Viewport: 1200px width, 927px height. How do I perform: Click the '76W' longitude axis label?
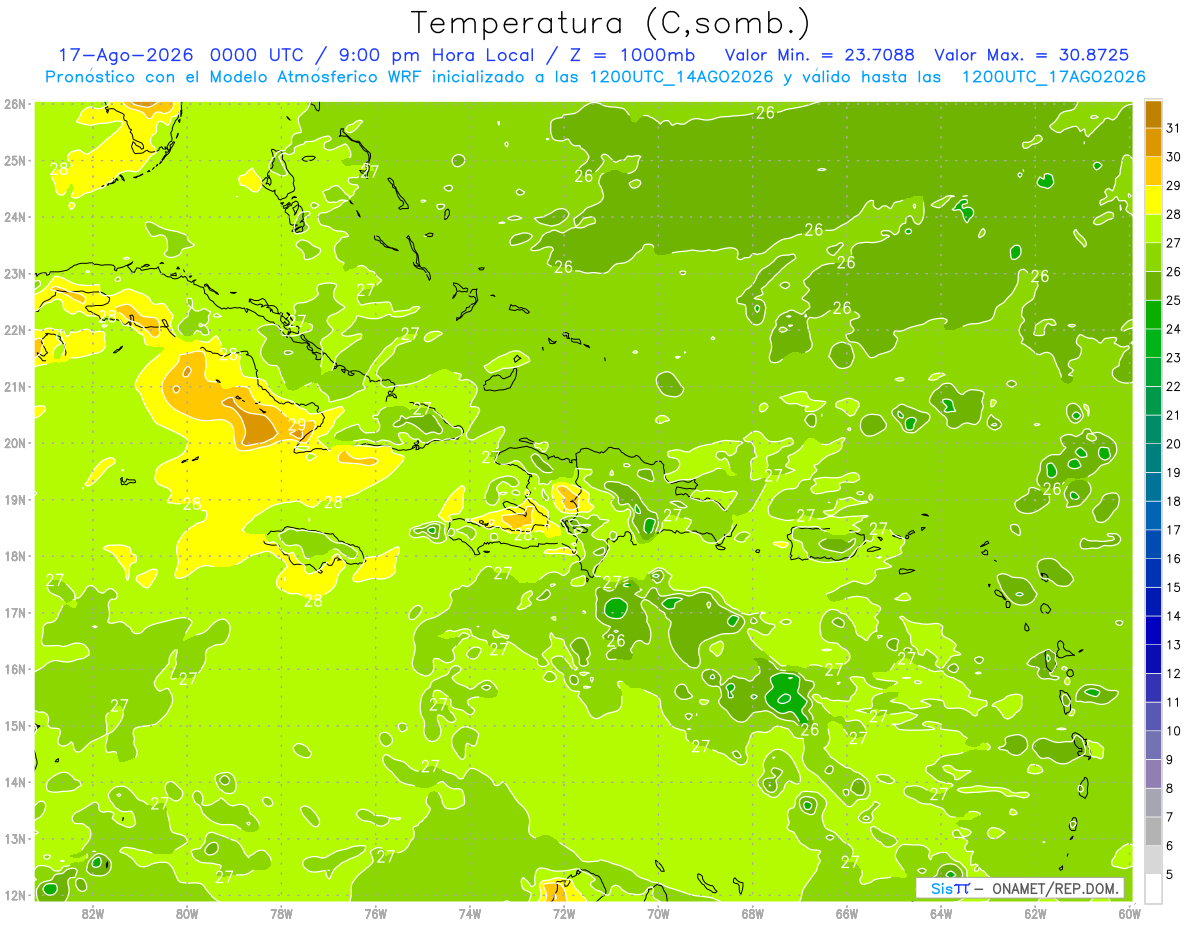pyautogui.click(x=376, y=913)
